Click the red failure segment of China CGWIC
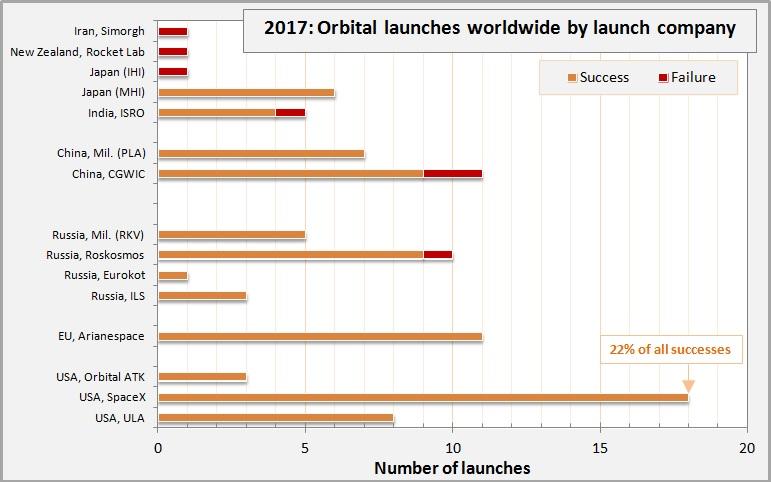The height and width of the screenshot is (482, 771). [452, 174]
